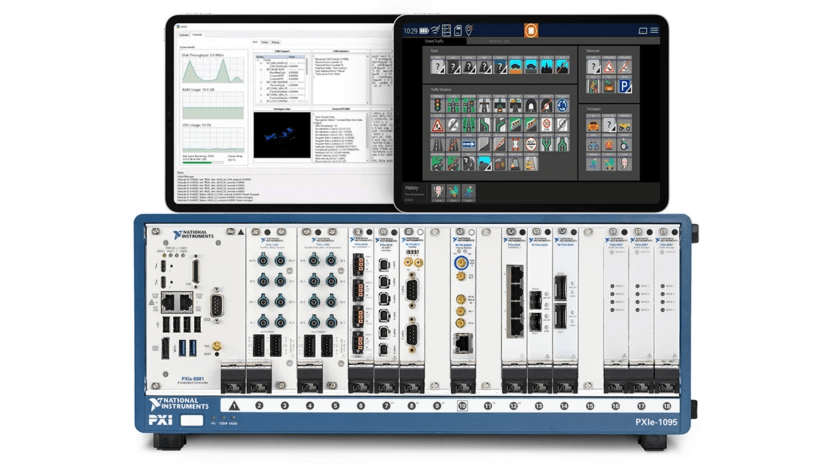Select the blue Parking P tile

625,86
